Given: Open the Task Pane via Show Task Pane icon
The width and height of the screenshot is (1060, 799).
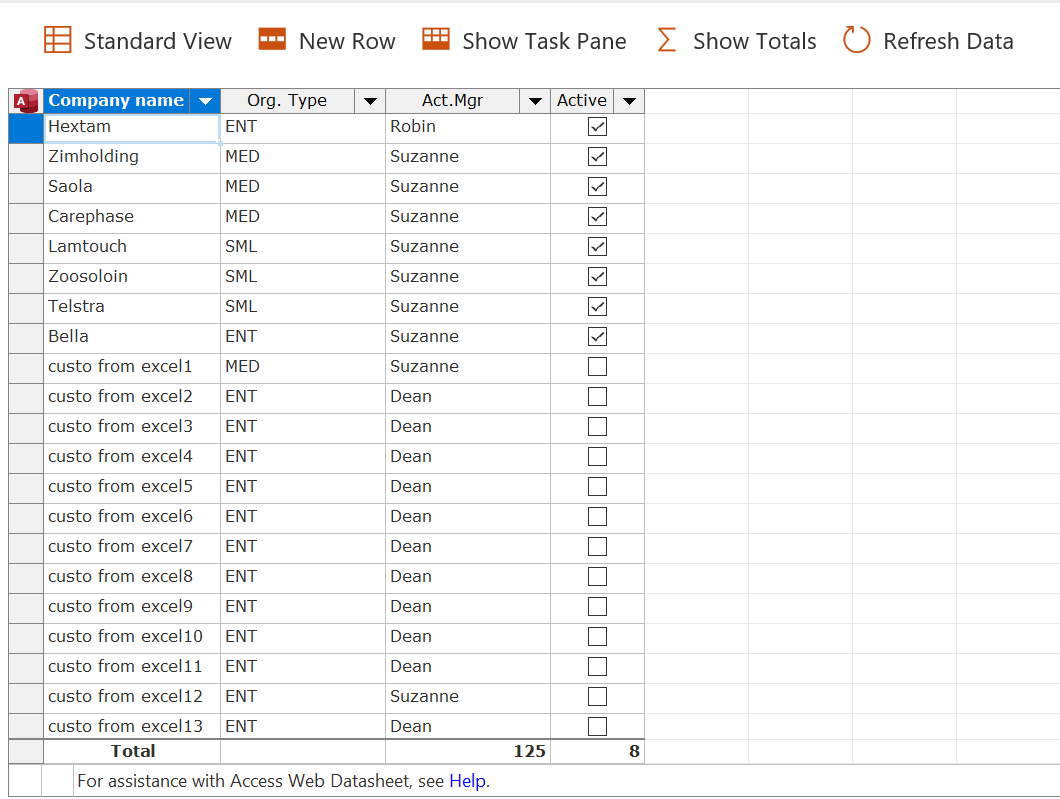Looking at the screenshot, I should coord(435,41).
